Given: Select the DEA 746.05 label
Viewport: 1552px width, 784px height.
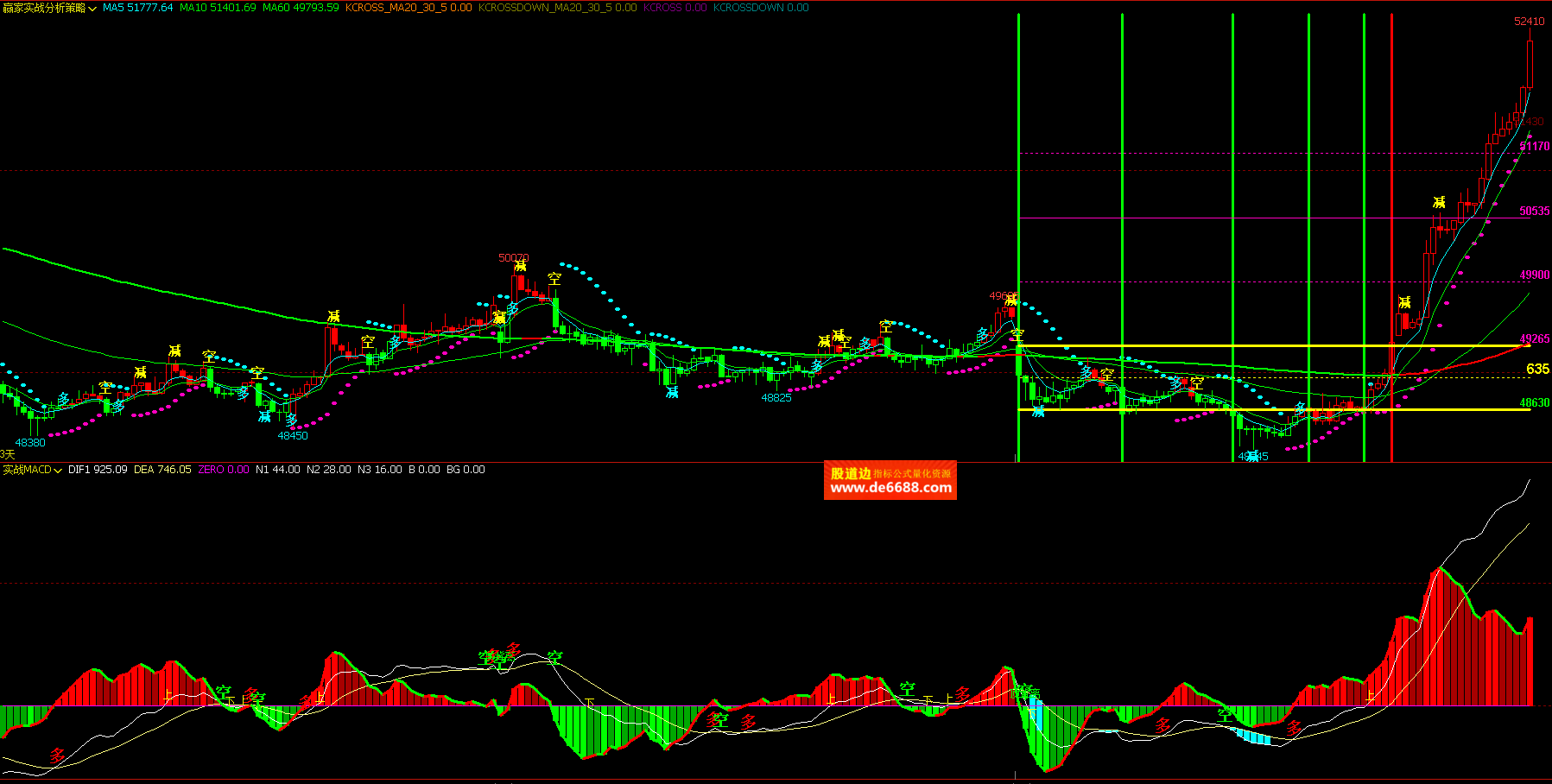Looking at the screenshot, I should click(162, 470).
